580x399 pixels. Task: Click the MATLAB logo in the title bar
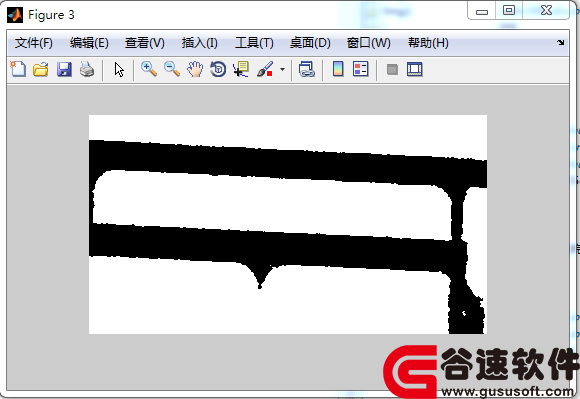(15, 15)
